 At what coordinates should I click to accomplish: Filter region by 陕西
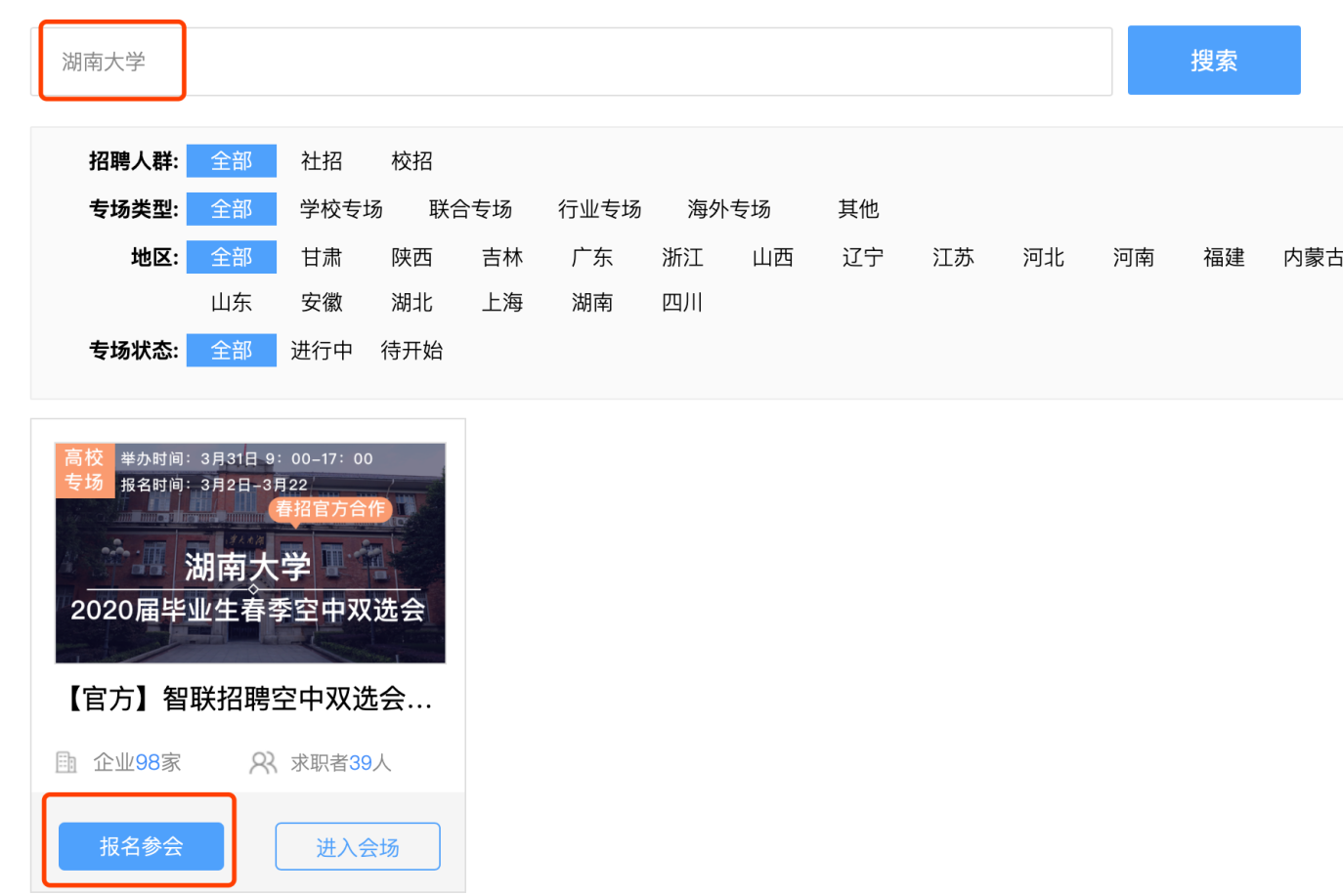[x=412, y=257]
